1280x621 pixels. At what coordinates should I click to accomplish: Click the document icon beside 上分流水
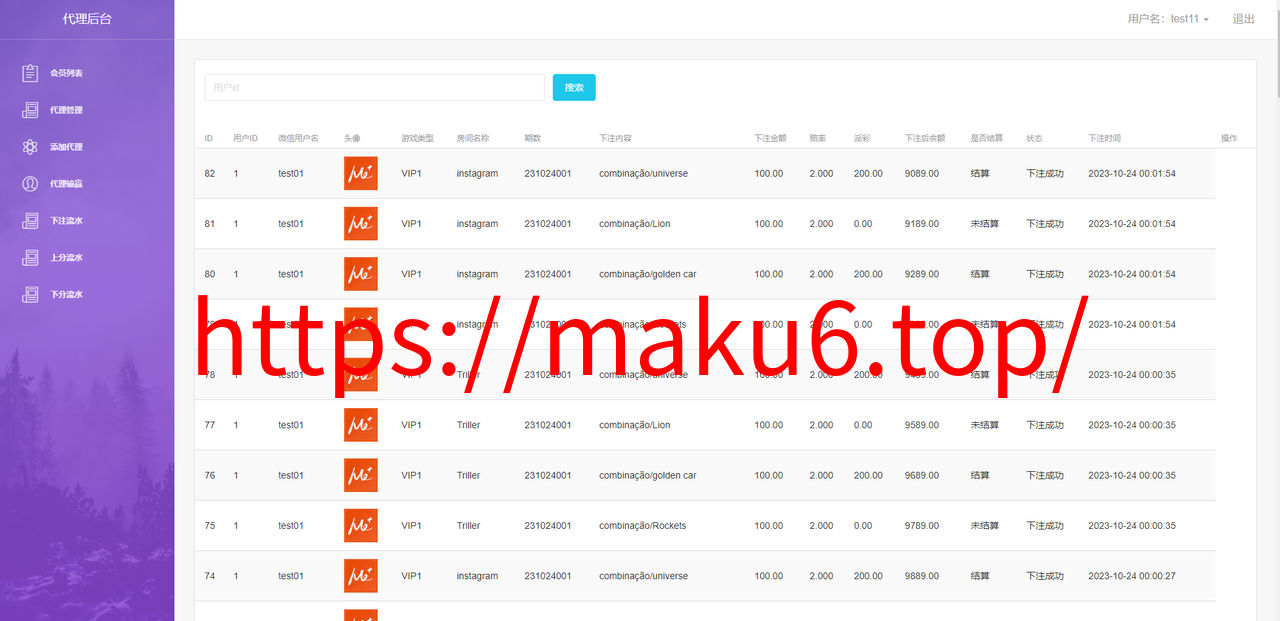pos(30,258)
